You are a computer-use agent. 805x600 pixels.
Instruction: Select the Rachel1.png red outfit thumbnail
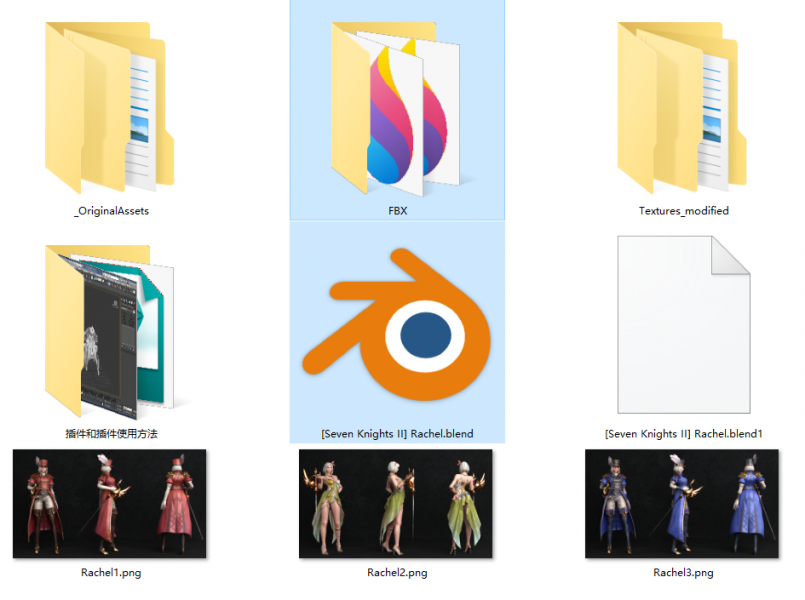coord(109,504)
